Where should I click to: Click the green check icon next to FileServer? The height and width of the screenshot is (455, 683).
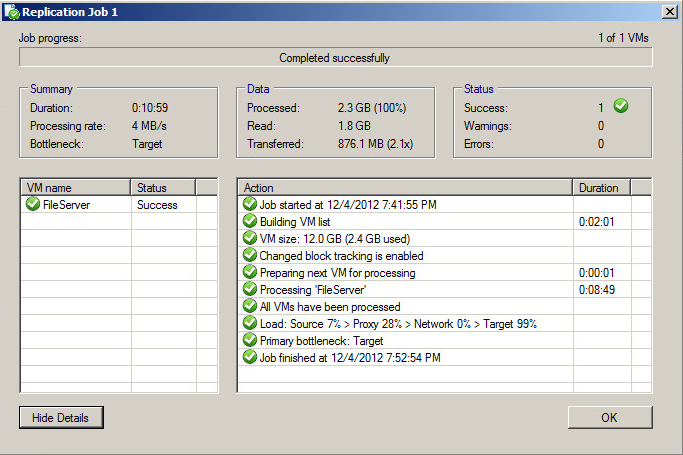(x=33, y=204)
